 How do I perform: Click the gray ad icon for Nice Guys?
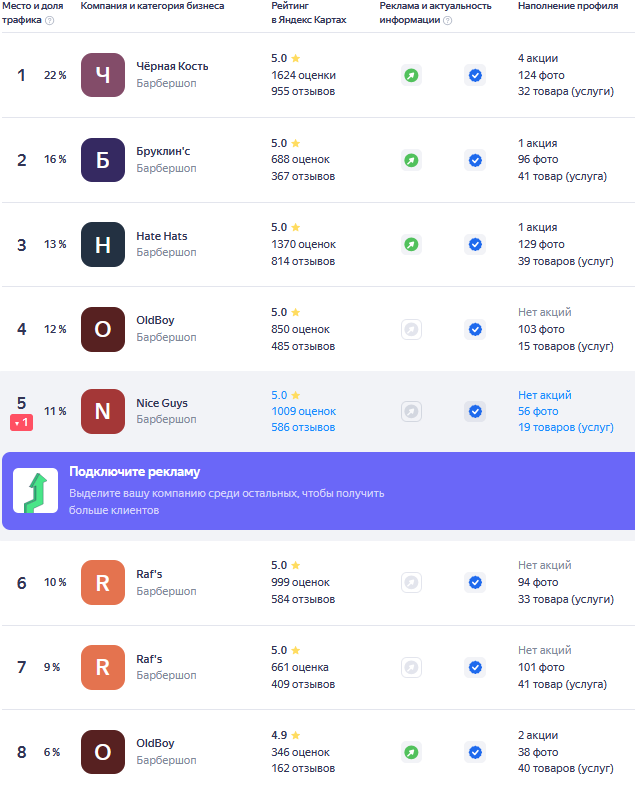411,411
